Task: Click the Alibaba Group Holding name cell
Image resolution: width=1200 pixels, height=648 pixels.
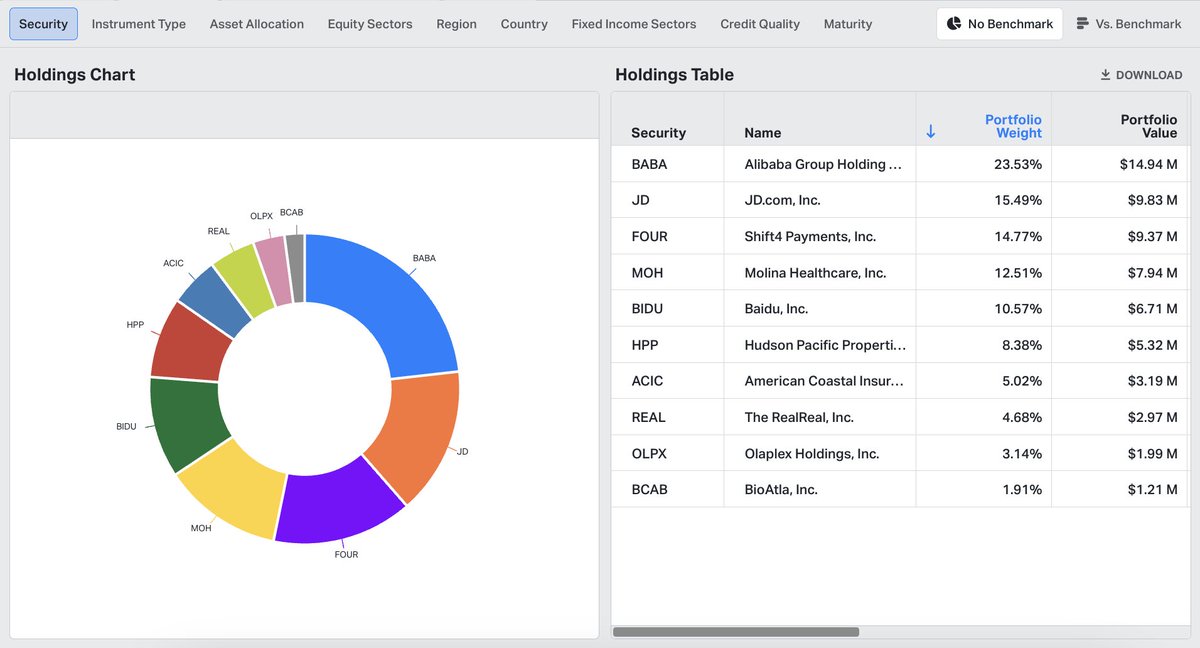Action: point(819,164)
